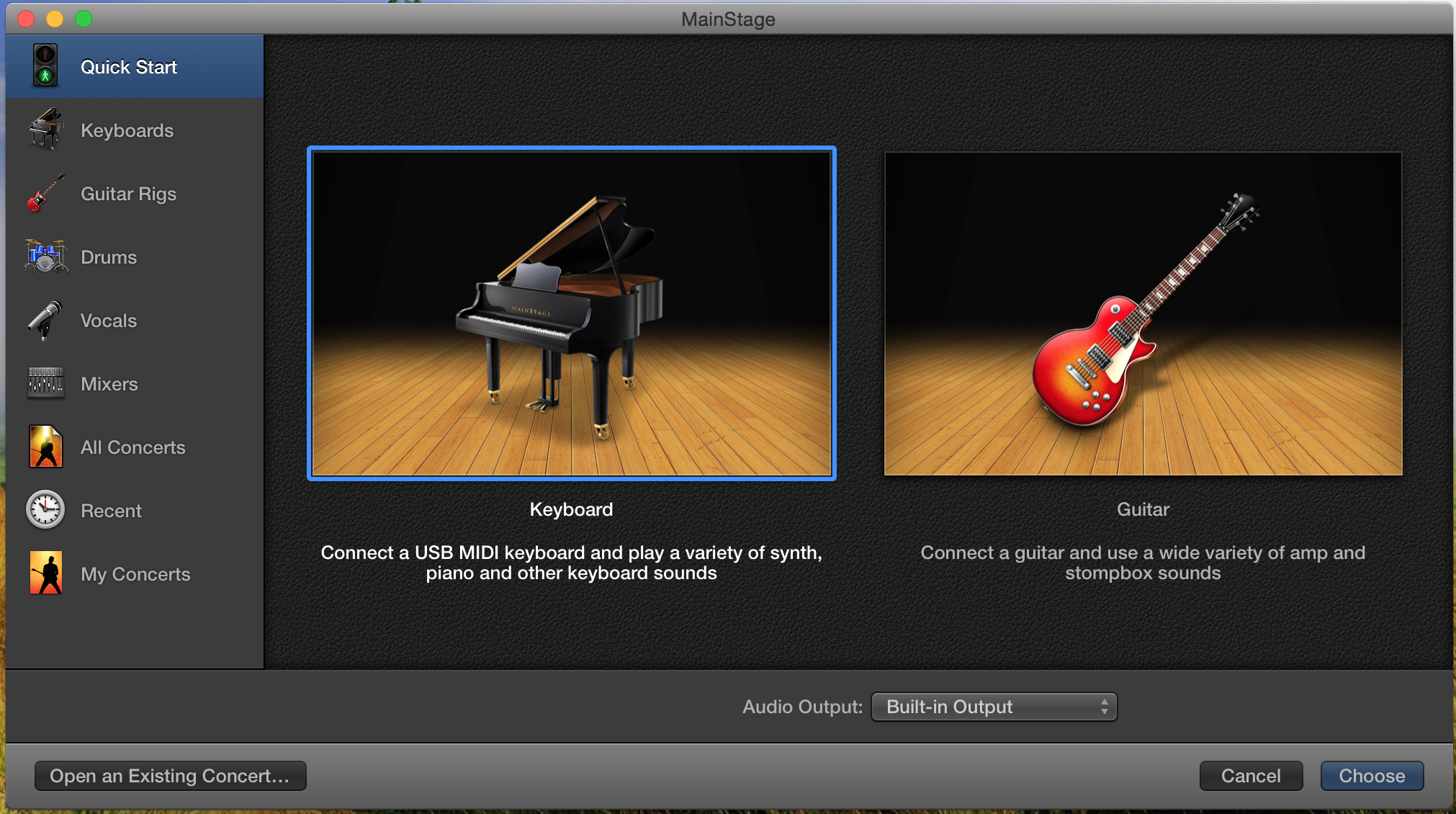1456x814 pixels.
Task: Click the drum kit icon in the sidebar
Action: point(45,256)
